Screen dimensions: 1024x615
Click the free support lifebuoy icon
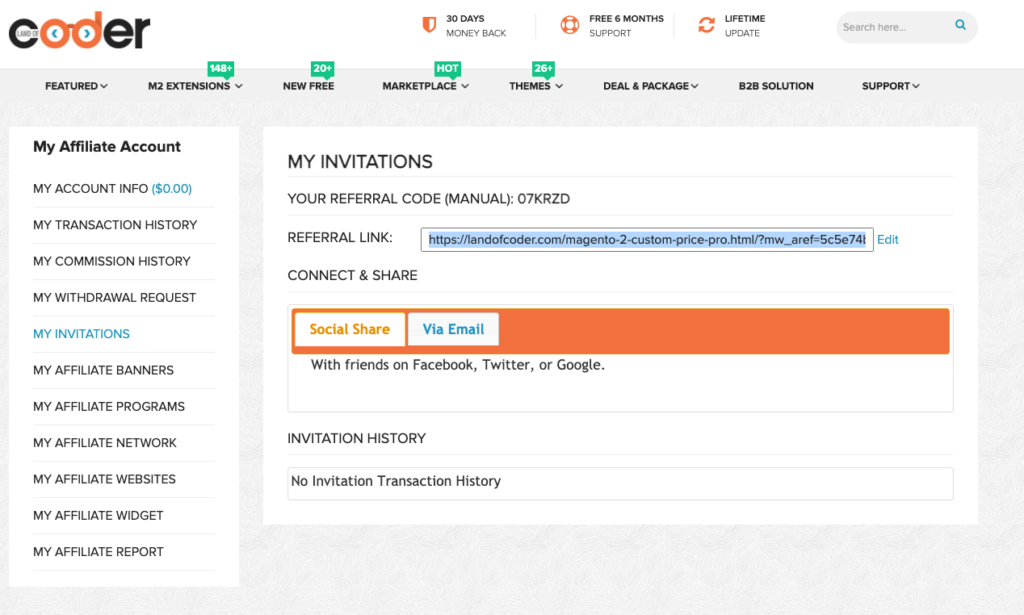(570, 25)
